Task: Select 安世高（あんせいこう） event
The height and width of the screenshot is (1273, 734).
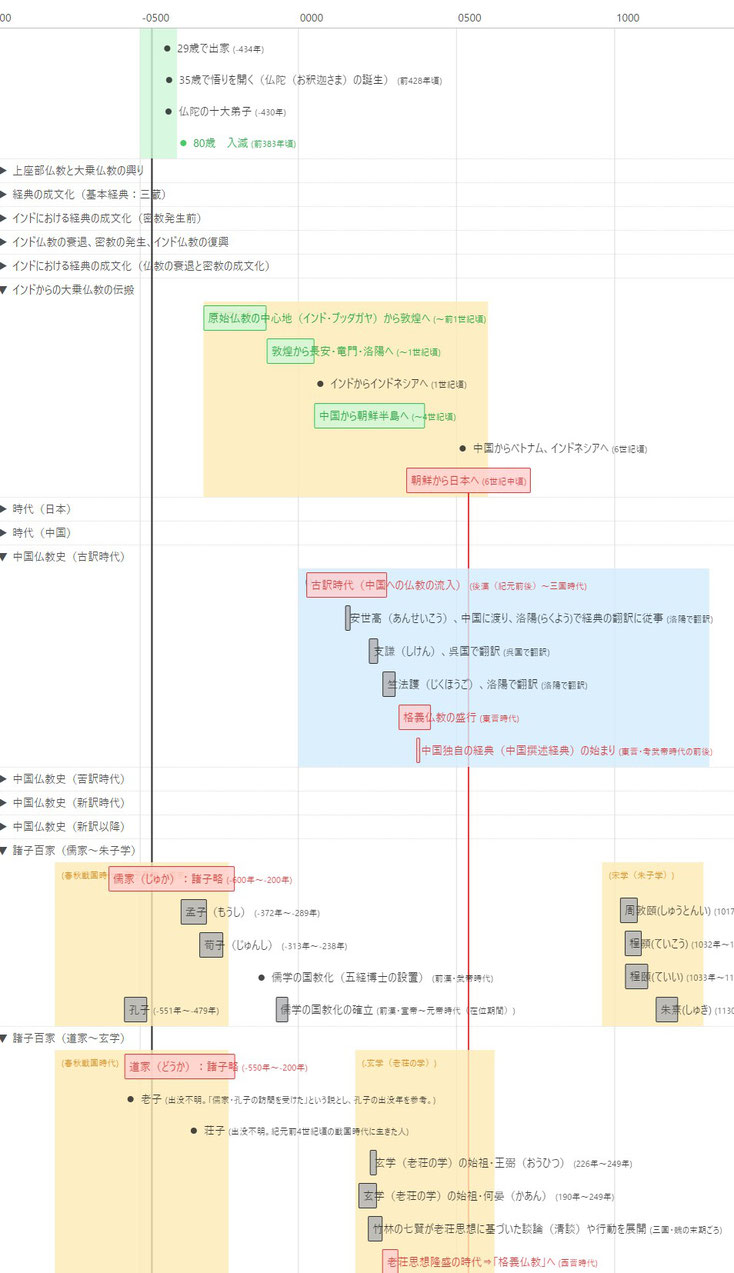Action: 348,618
